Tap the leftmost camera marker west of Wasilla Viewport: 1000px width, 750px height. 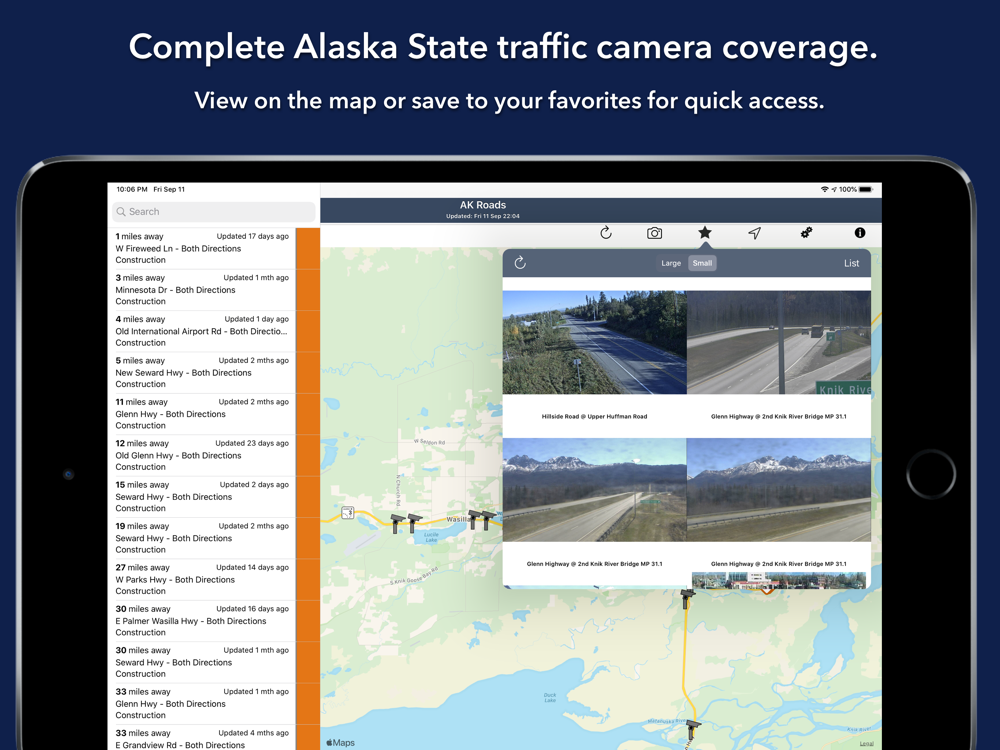[x=397, y=523]
